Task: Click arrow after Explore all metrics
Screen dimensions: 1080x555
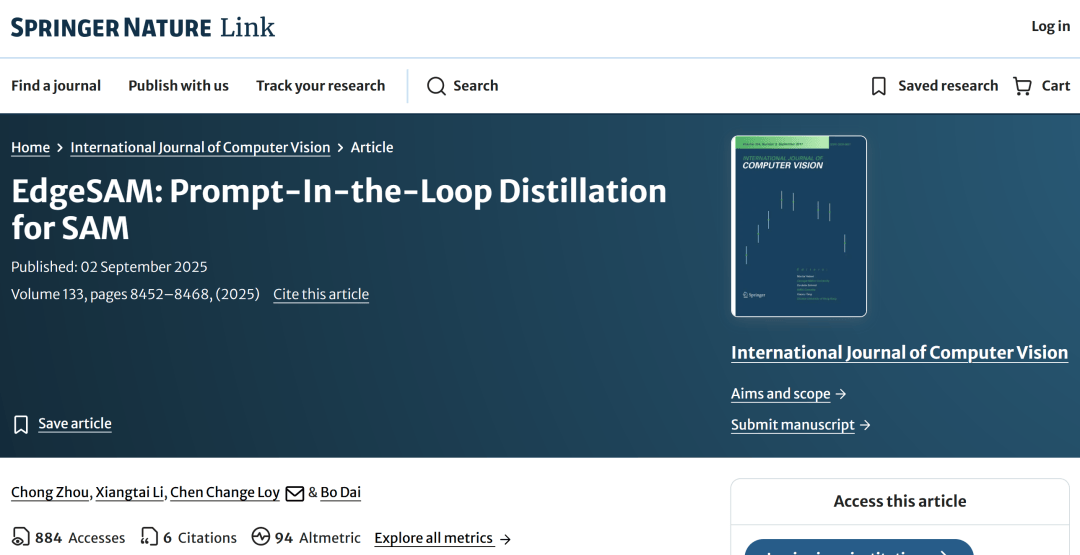Action: pyautogui.click(x=505, y=538)
